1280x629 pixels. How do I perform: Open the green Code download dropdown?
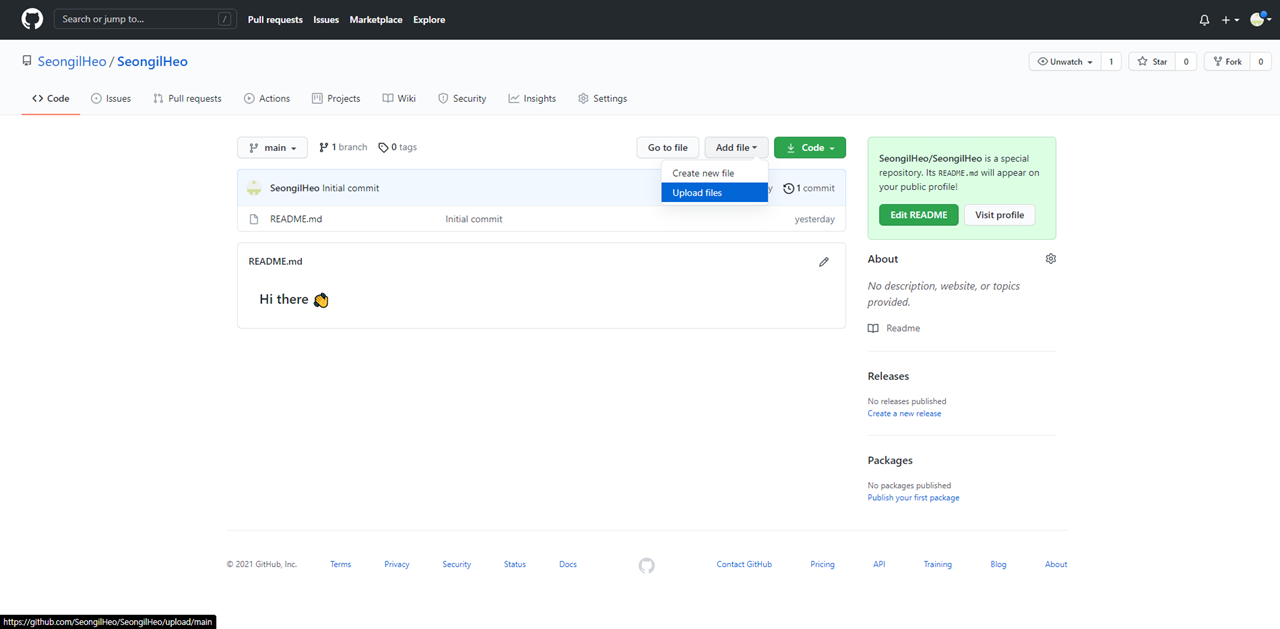(x=810, y=148)
